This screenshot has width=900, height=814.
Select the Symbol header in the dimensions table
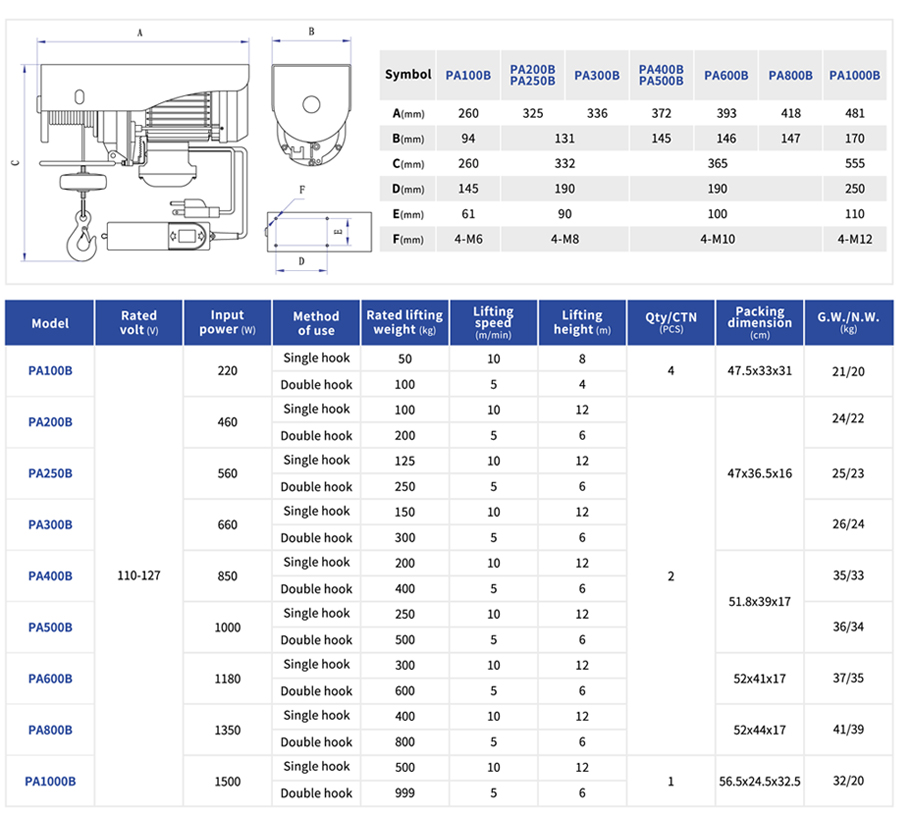[408, 74]
